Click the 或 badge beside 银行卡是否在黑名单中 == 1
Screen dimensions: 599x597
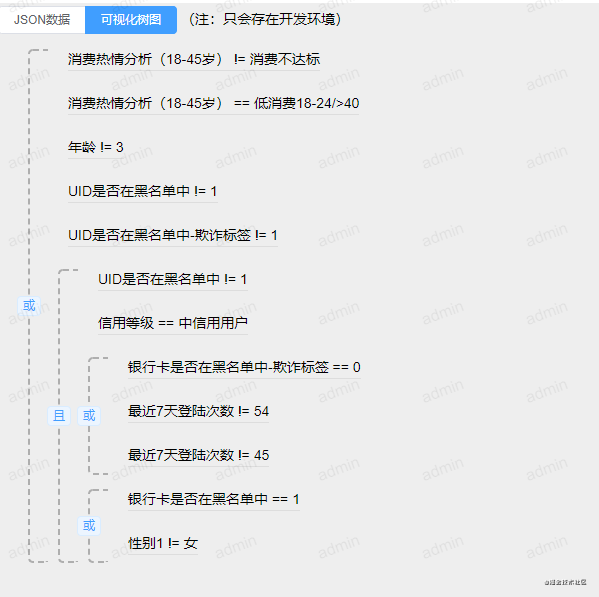[x=89, y=526]
